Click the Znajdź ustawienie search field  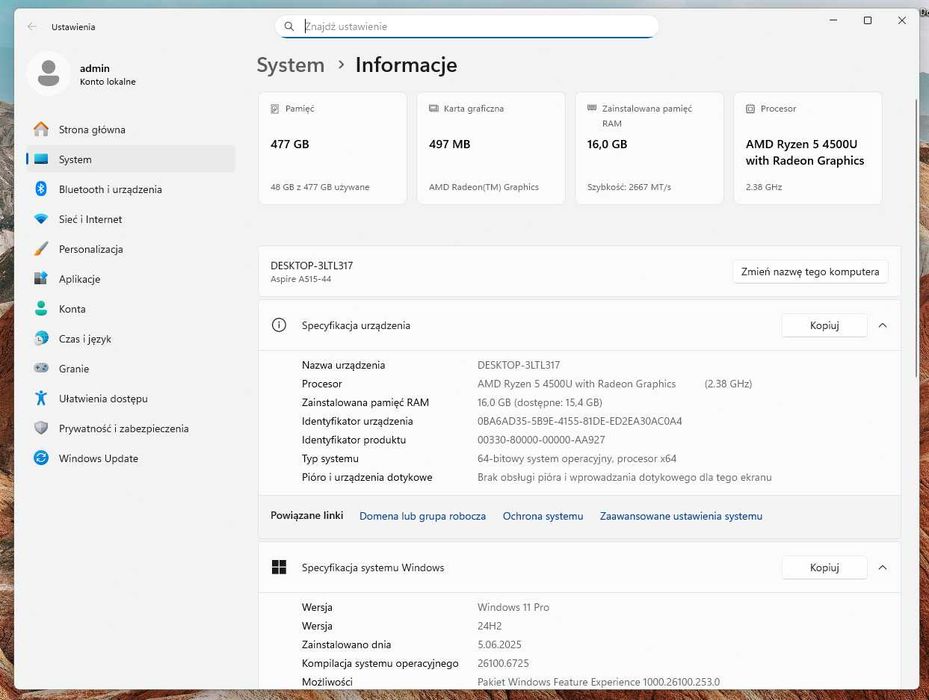click(470, 26)
